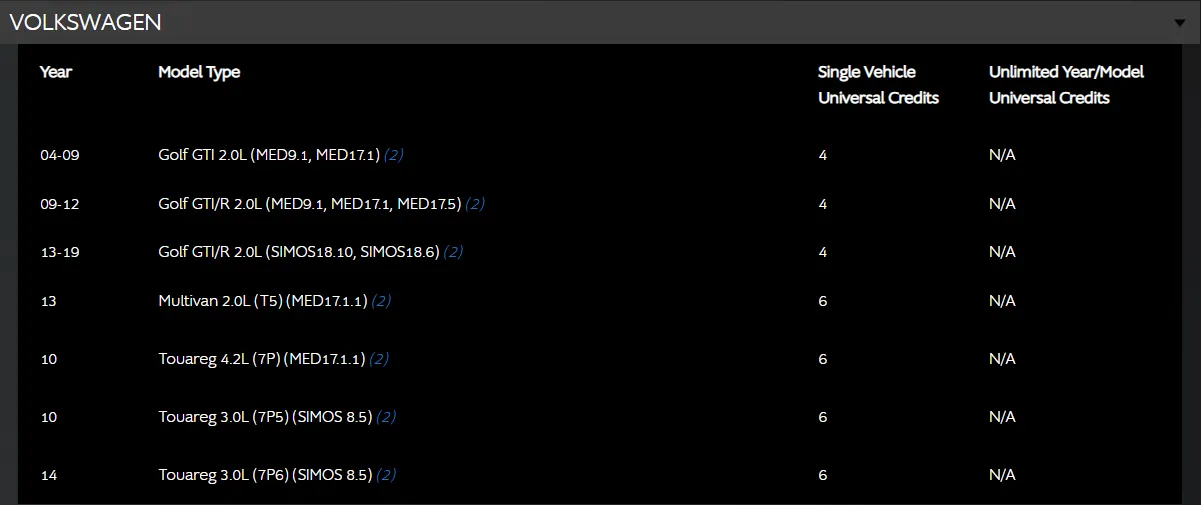Open footnote (2) beside Golf GTI/R MED17.5

tap(475, 204)
